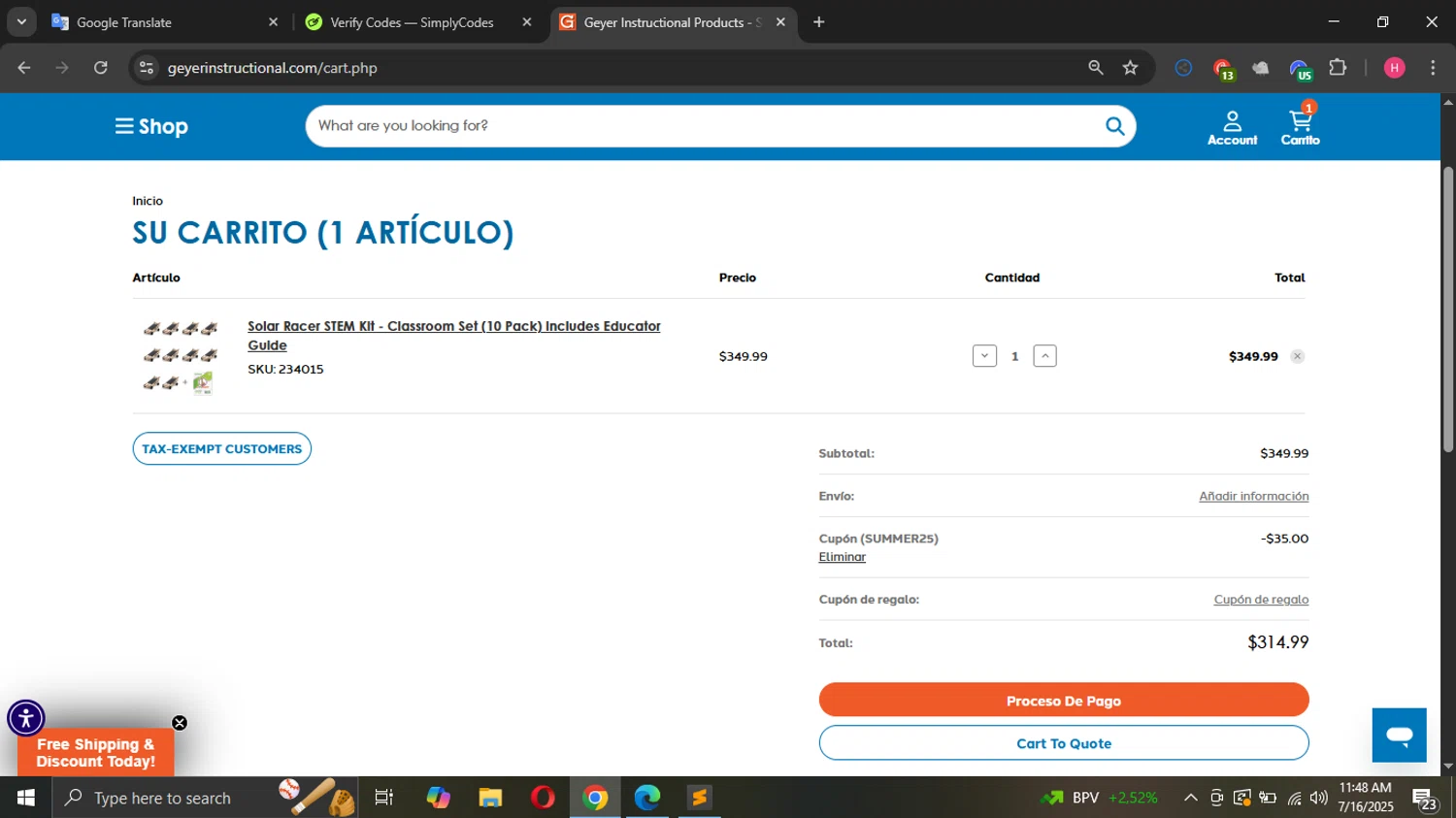Open the red extension with 13 badge
Screen dimensions: 1456x818
click(x=1223, y=69)
